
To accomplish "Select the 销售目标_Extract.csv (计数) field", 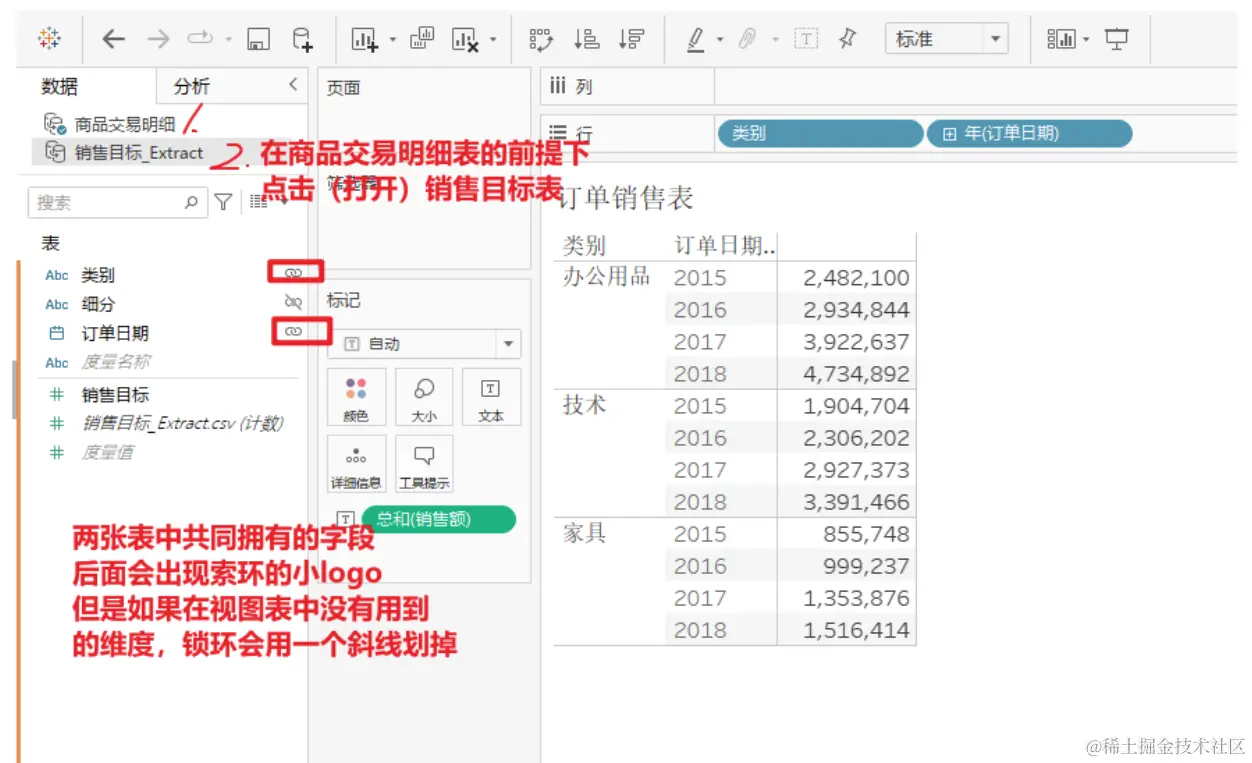I will tap(182, 423).
